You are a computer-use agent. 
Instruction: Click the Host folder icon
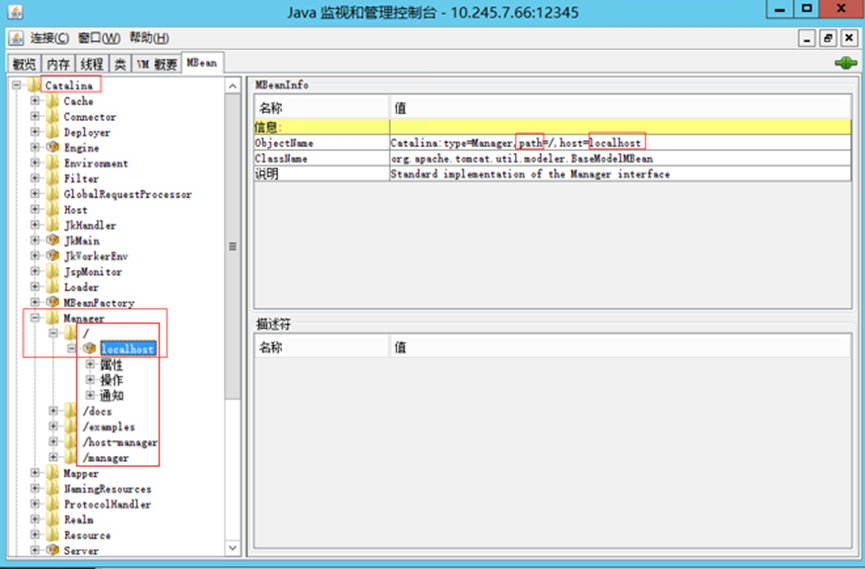pos(53,209)
